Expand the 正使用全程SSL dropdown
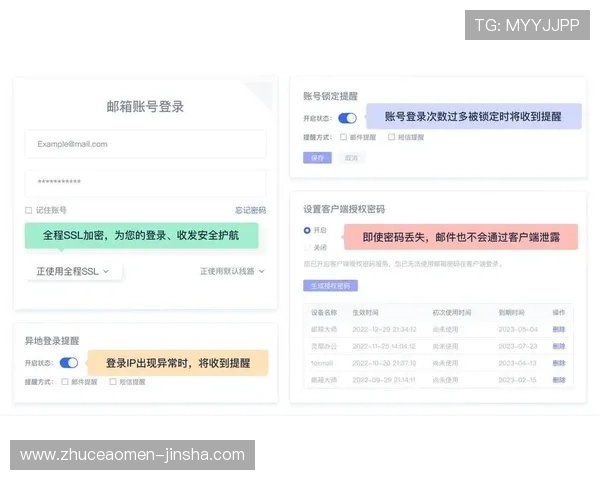The width and height of the screenshot is (600, 480). click(73, 271)
